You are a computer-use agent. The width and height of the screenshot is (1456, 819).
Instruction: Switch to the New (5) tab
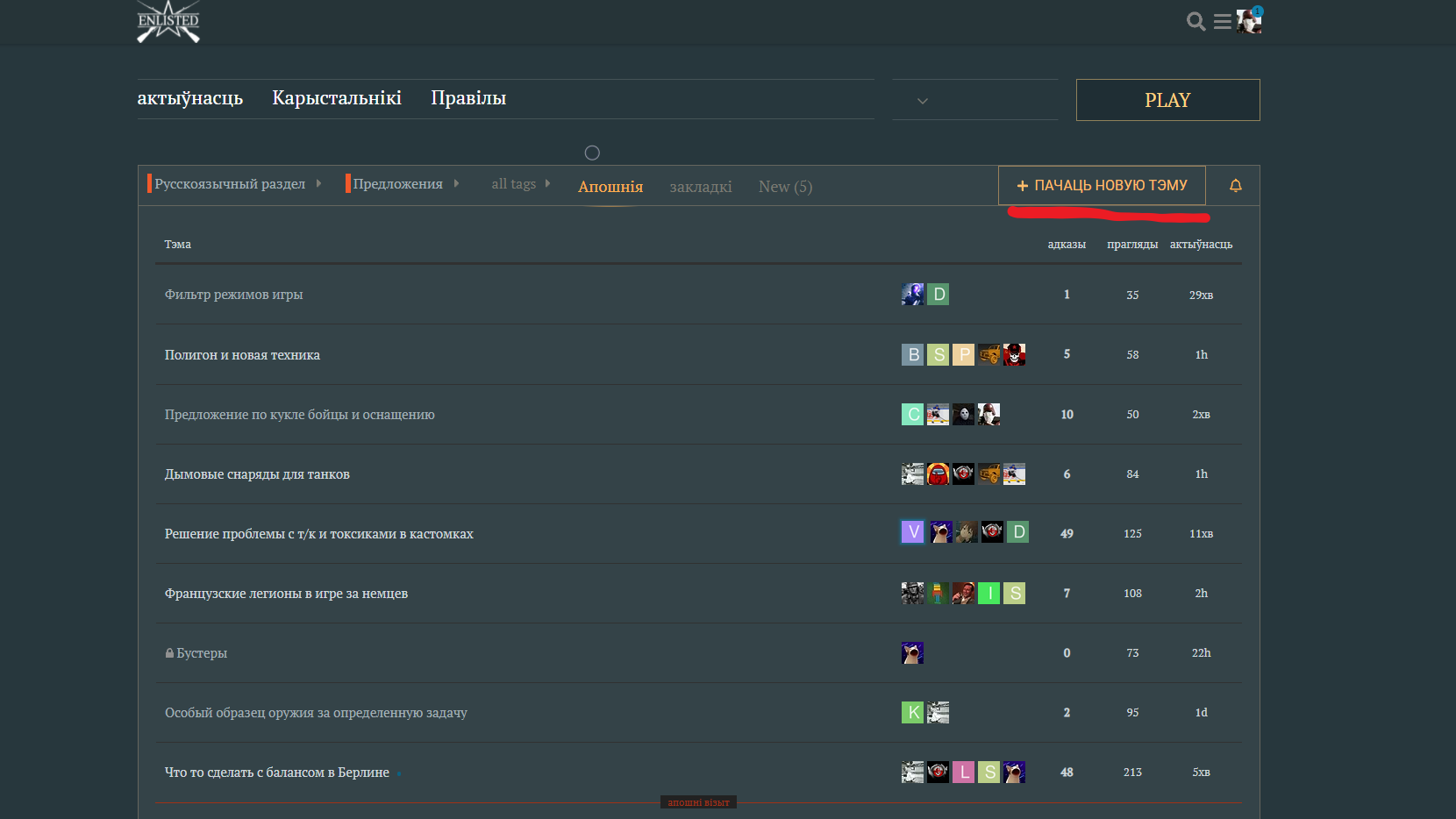tap(785, 187)
